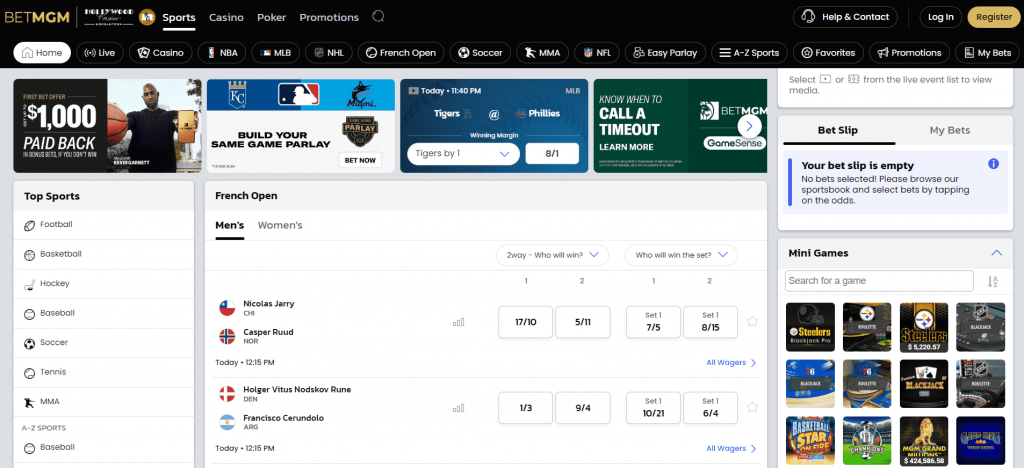Click the Hollywood Casino logo

pyautogui.click(x=109, y=17)
